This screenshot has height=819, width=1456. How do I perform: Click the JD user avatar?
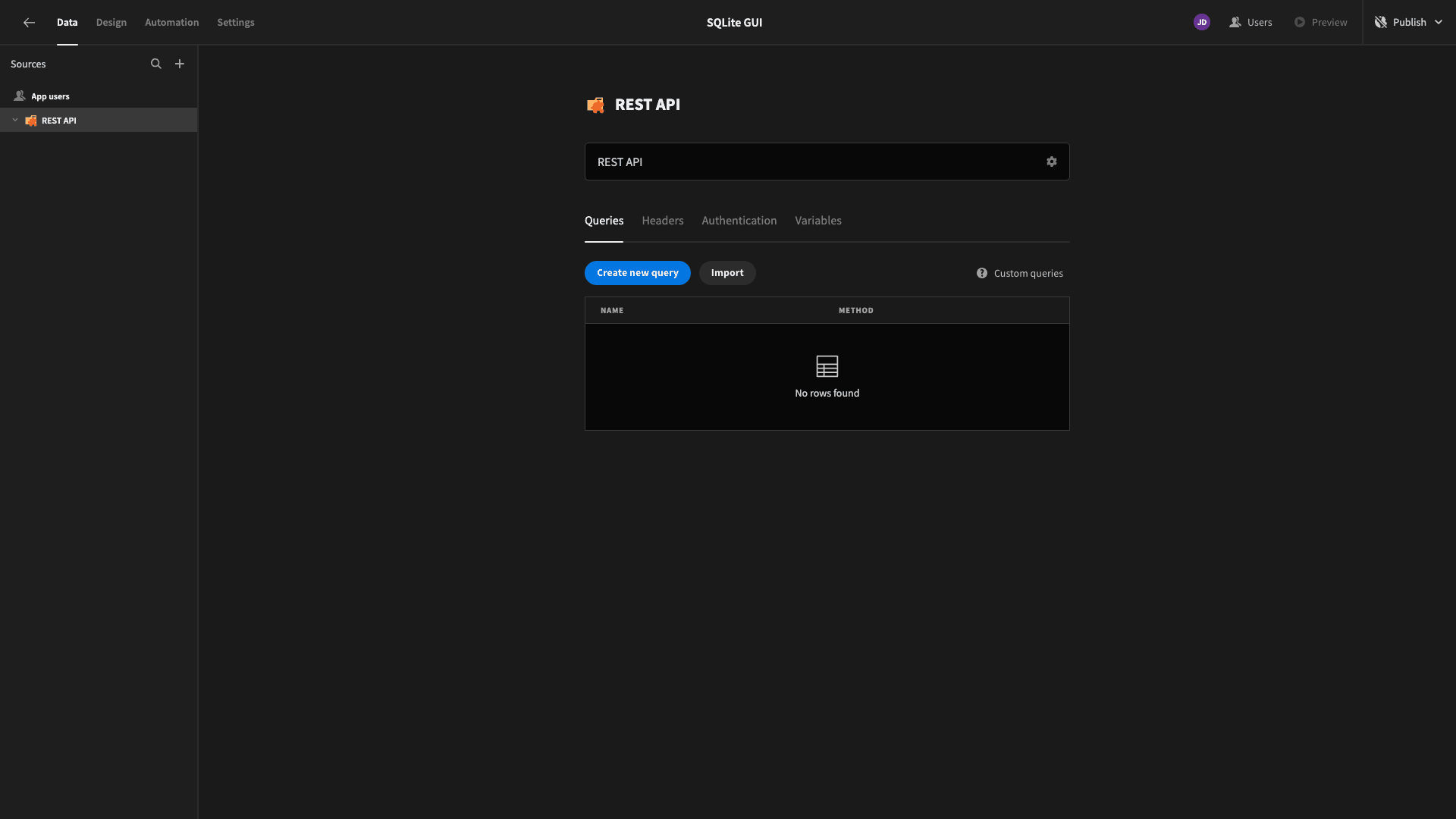coord(1202,22)
